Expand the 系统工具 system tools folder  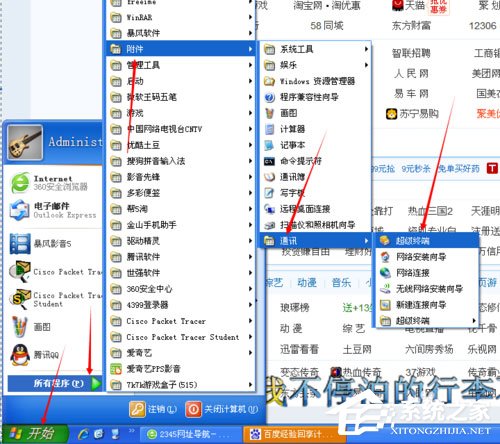click(x=315, y=49)
